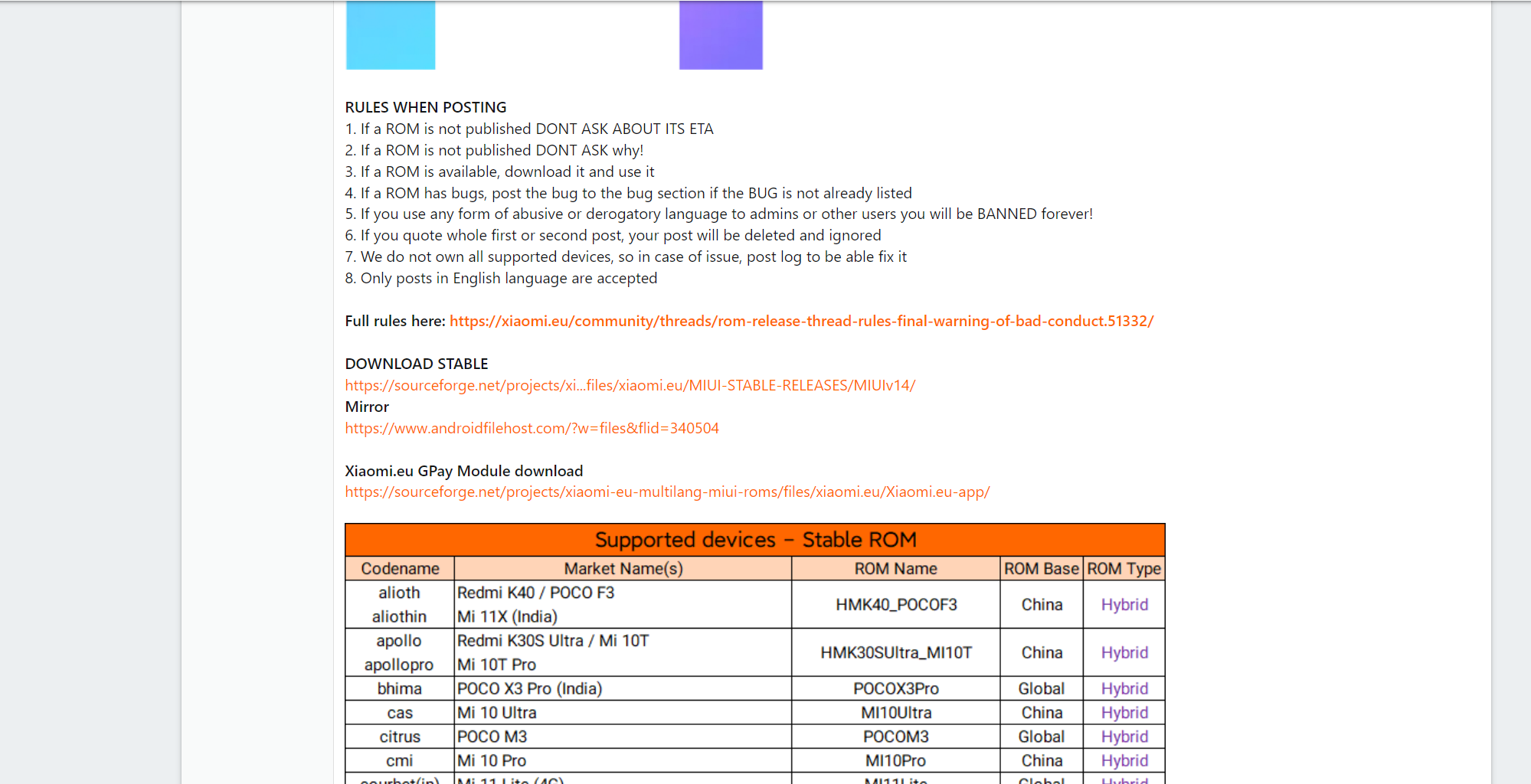Screen dimensions: 1531x784
Task: Click rule 1 about not asking ETA
Action: (529, 129)
